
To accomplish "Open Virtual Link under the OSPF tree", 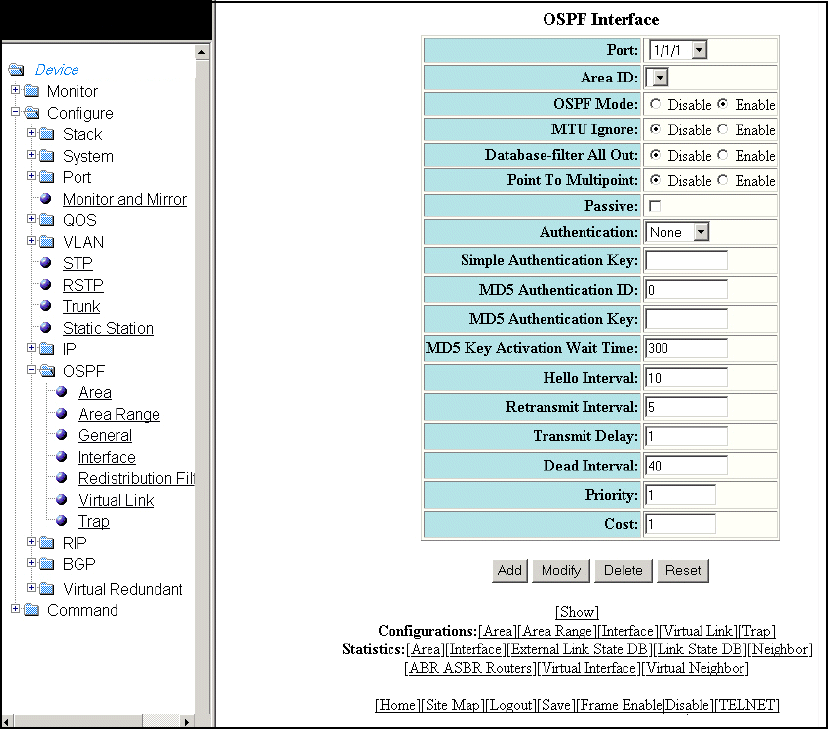I will pyautogui.click(x=116, y=500).
